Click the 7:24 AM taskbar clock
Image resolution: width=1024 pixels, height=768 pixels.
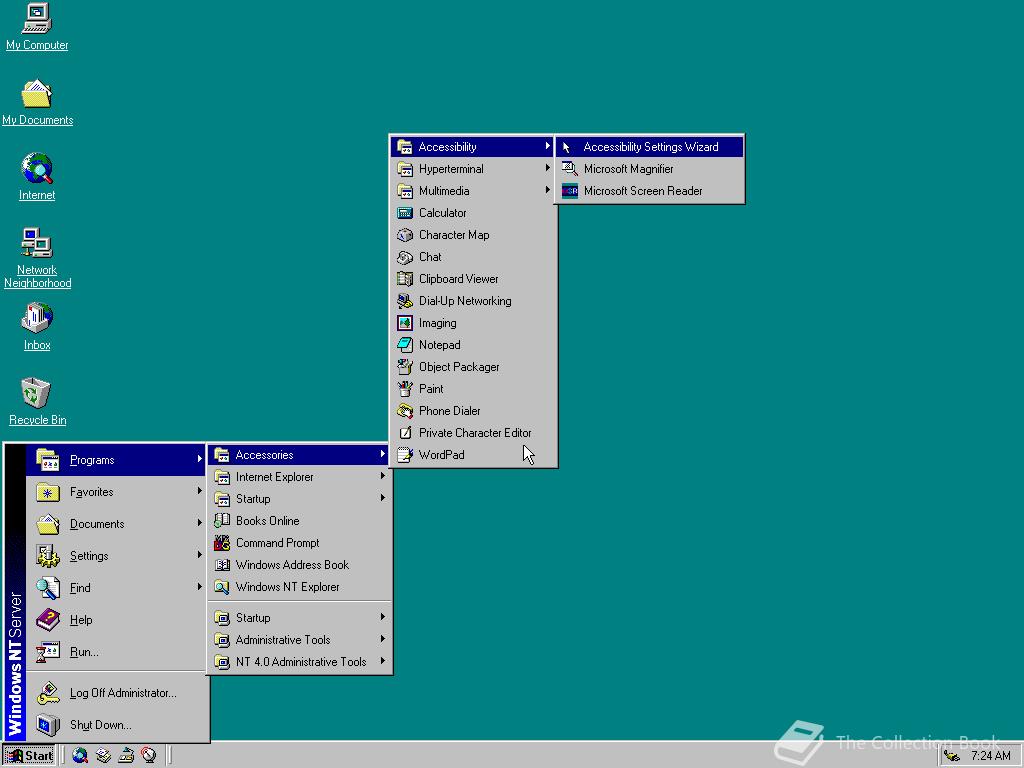[991, 756]
